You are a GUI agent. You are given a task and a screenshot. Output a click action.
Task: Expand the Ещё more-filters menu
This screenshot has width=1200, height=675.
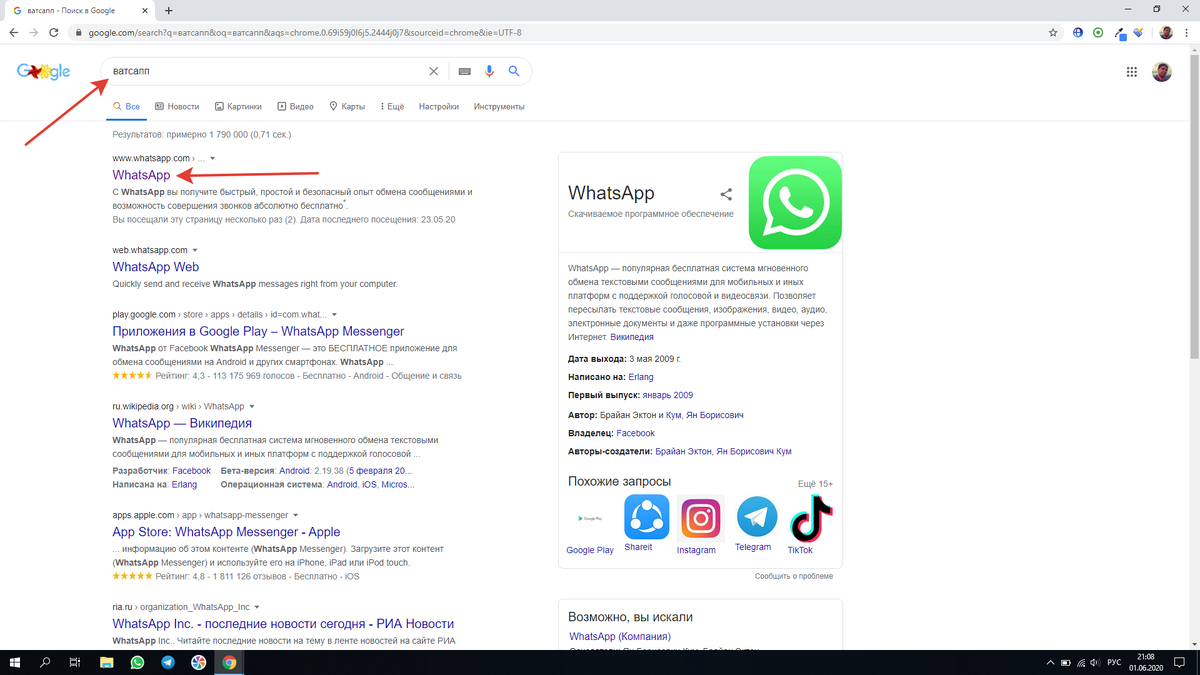click(391, 106)
